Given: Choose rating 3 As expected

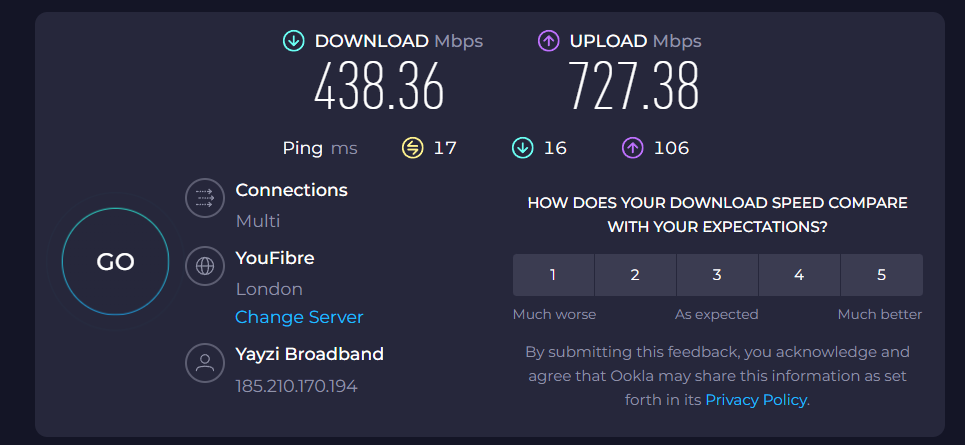Looking at the screenshot, I should click(x=717, y=275).
